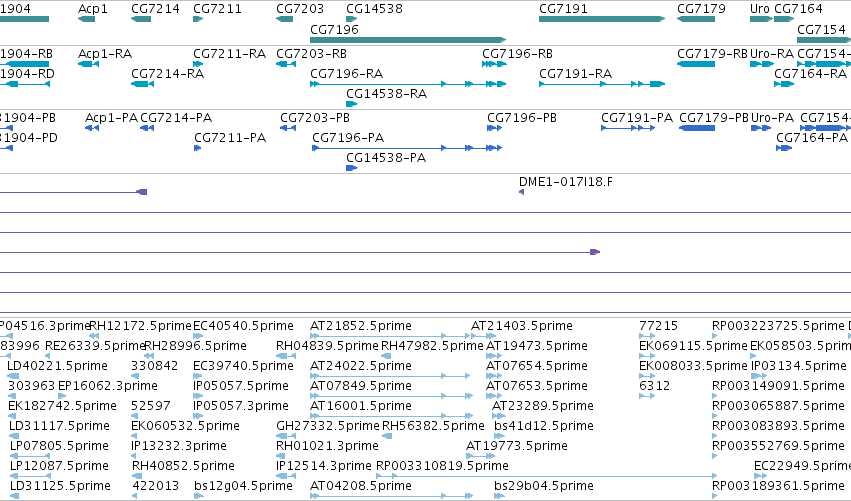Select protein Uro-PA

pyautogui.click(x=773, y=118)
